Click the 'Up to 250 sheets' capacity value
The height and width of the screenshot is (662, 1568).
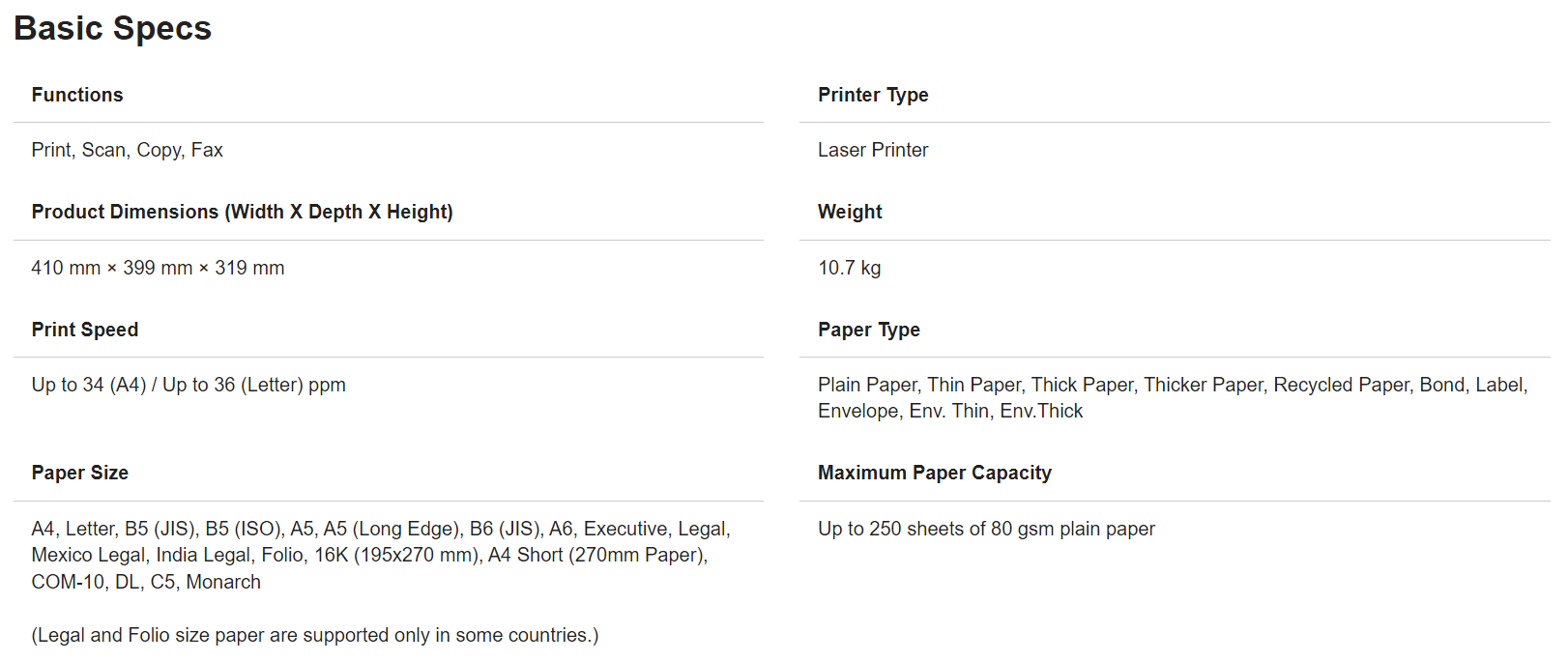(986, 529)
